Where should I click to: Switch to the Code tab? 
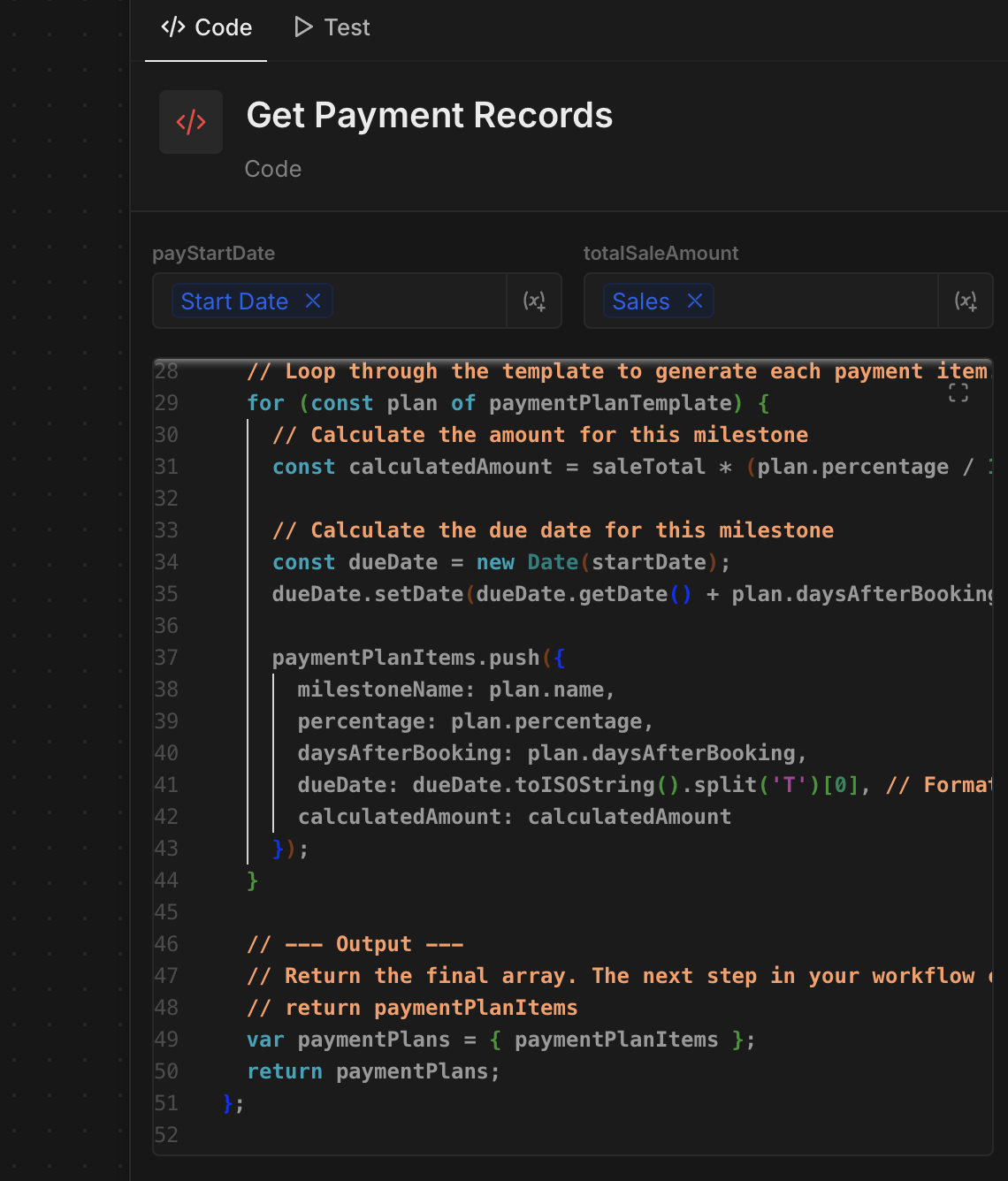point(206,27)
